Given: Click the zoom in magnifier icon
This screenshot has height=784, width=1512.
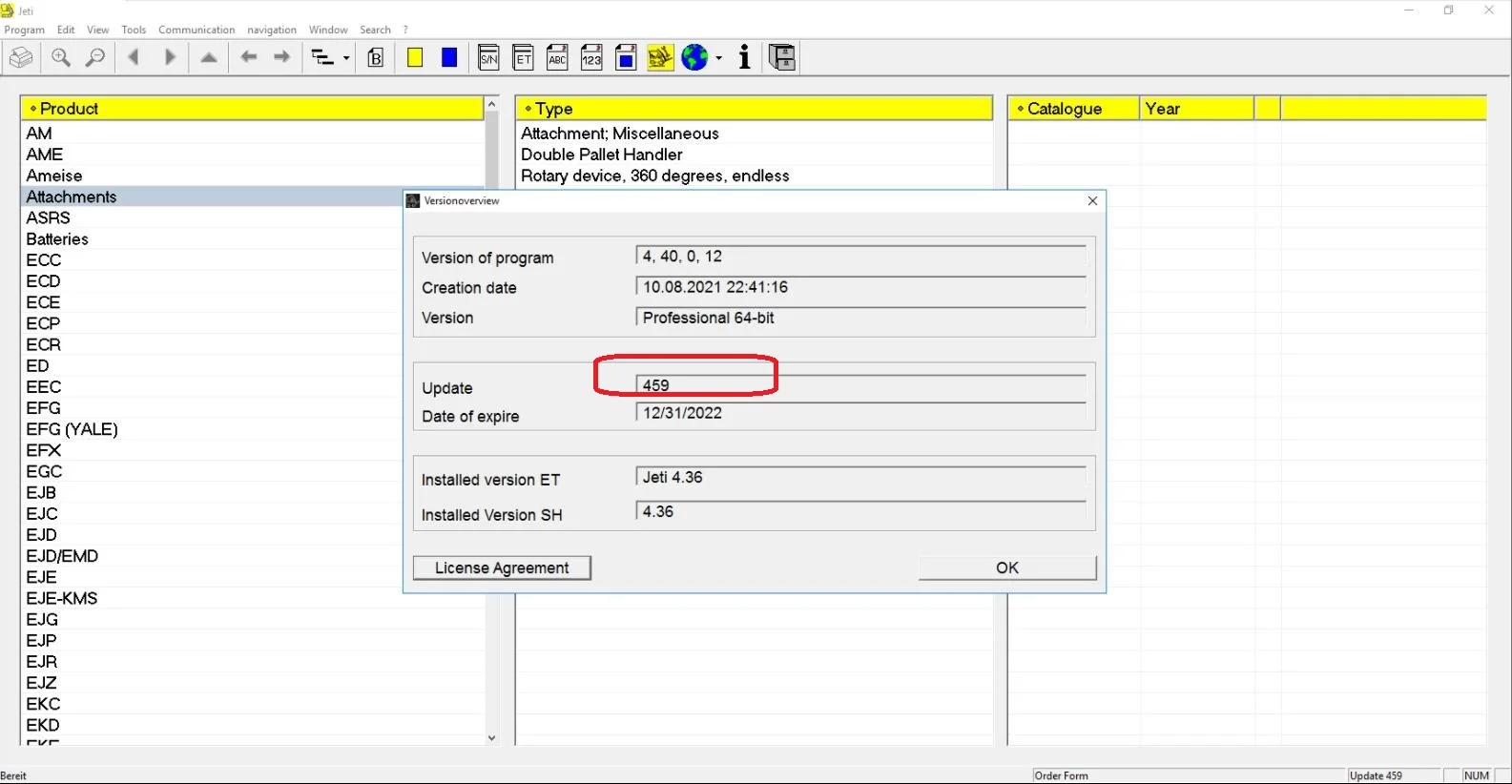Looking at the screenshot, I should pos(61,58).
